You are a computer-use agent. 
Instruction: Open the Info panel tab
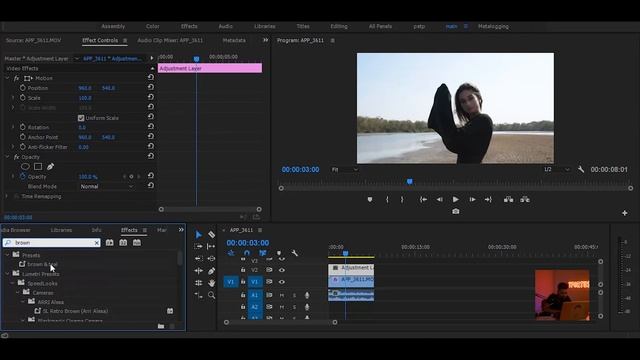[x=96, y=230]
